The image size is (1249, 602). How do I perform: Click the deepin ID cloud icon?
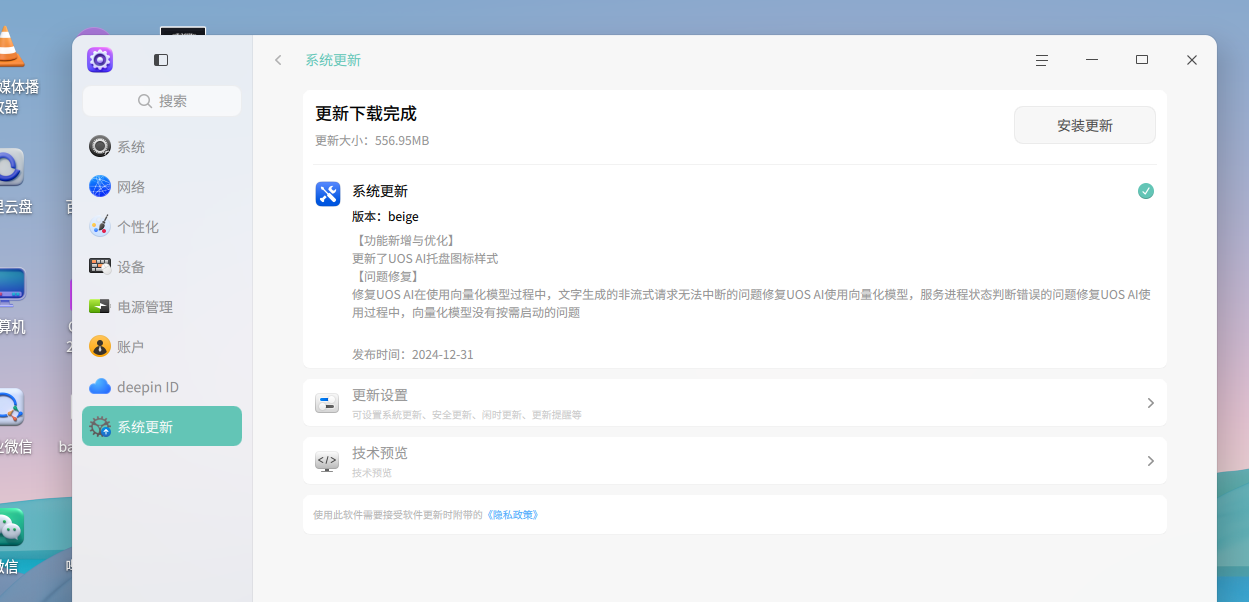(x=100, y=387)
